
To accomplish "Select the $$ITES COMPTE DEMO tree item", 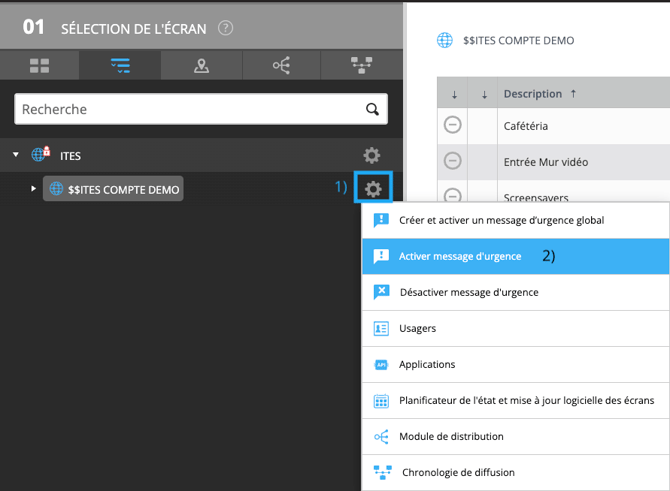I will tap(113, 188).
